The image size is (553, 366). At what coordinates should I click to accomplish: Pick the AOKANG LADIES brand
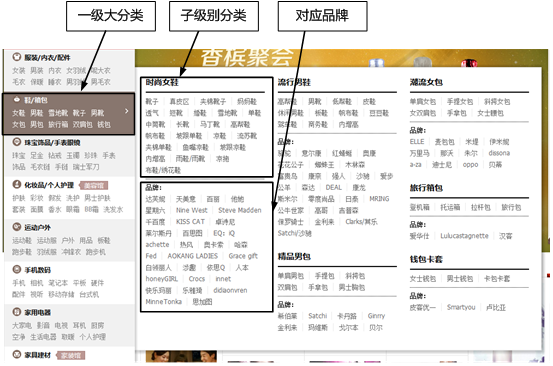193,256
